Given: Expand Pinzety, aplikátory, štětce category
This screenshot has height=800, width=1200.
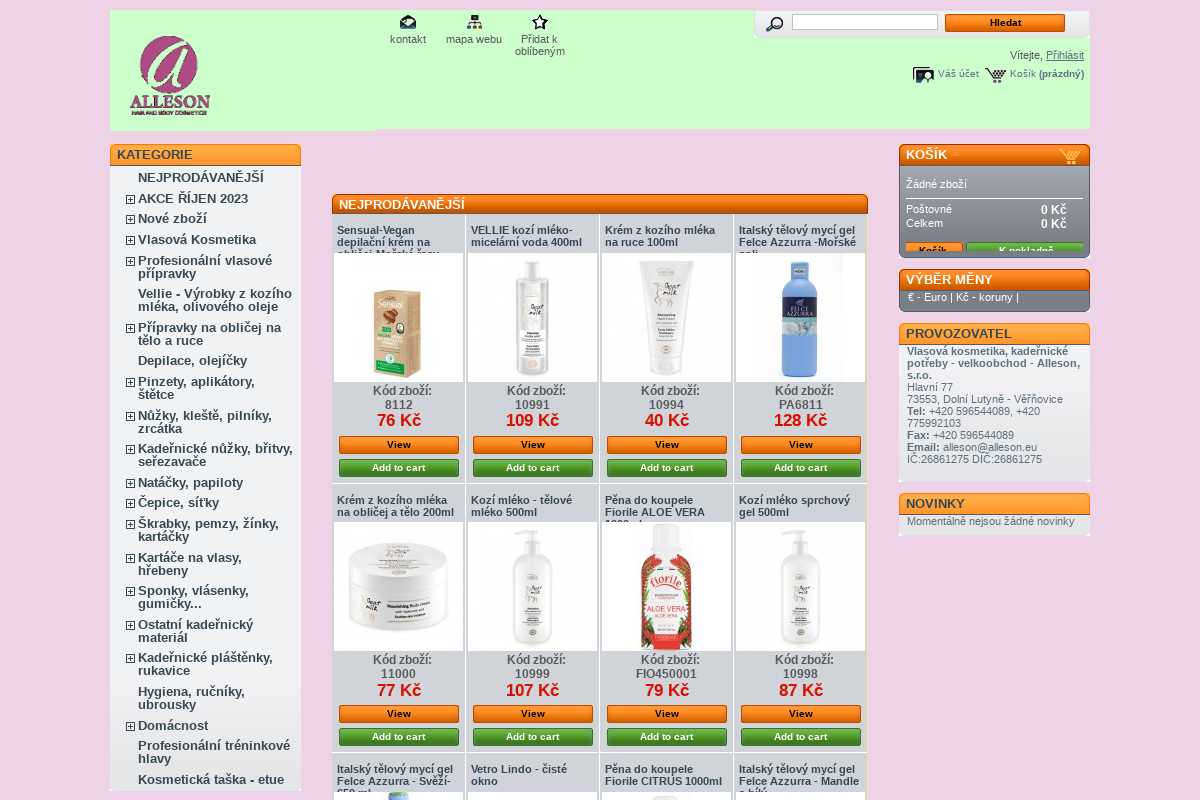Looking at the screenshot, I should click(130, 382).
